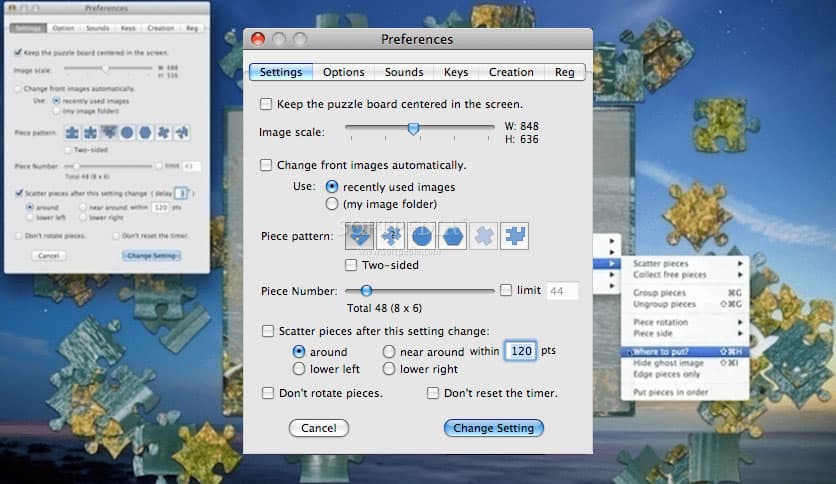Enable Keep the puzzle board centered checkbox
This screenshot has height=484, width=836.
(x=266, y=104)
